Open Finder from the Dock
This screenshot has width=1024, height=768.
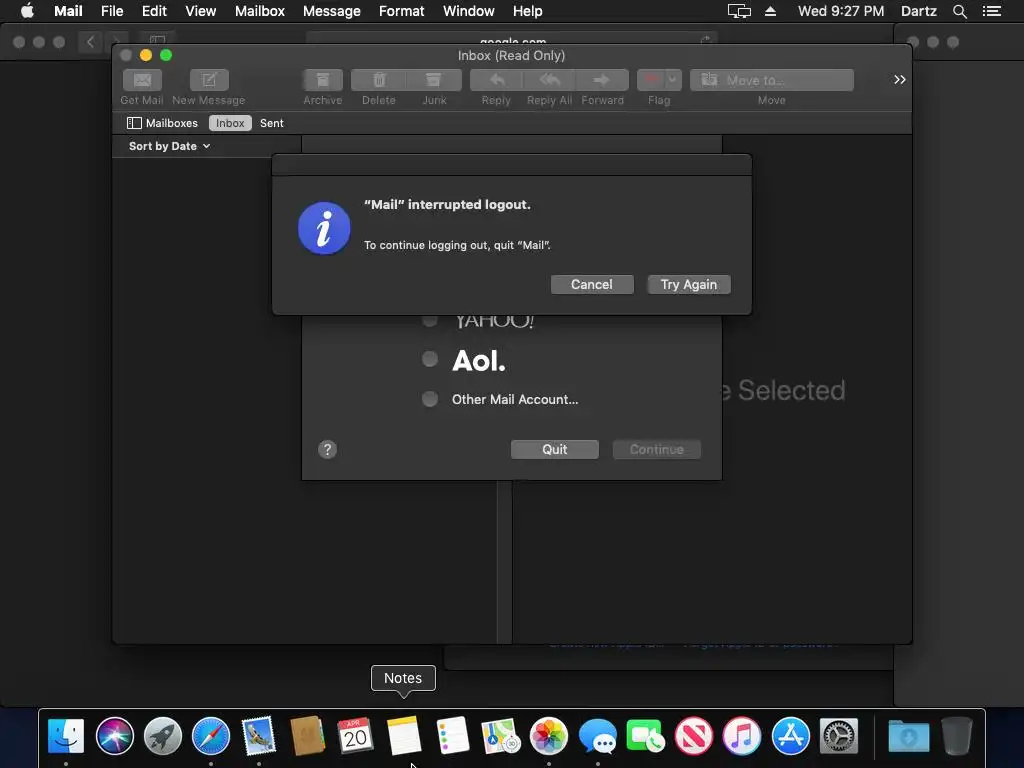point(66,735)
